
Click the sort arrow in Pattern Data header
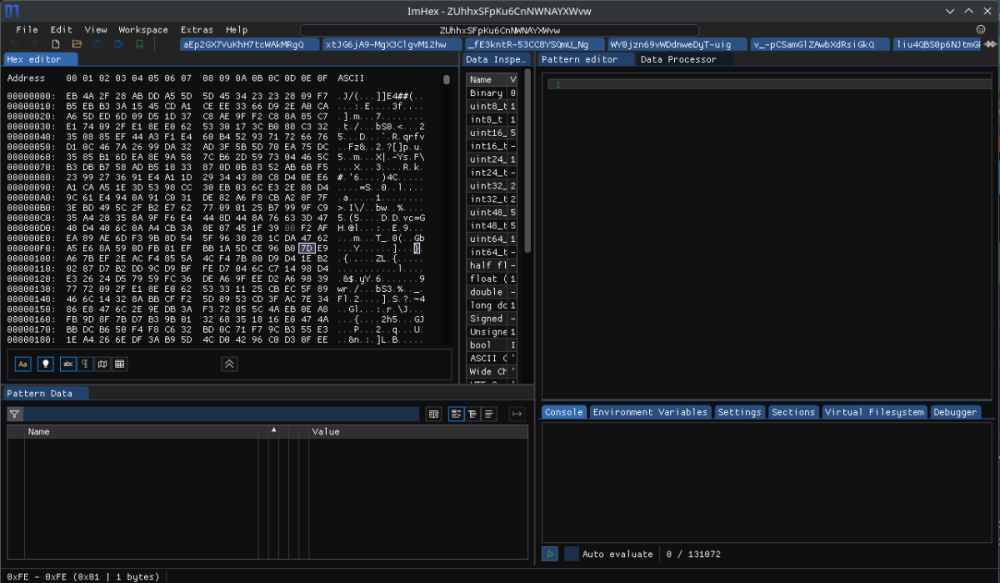[272, 430]
